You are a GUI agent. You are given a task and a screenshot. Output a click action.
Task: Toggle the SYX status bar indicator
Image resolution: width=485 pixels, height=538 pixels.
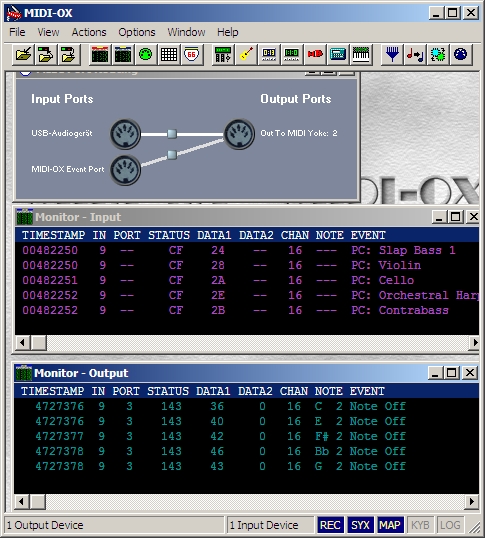pos(360,525)
